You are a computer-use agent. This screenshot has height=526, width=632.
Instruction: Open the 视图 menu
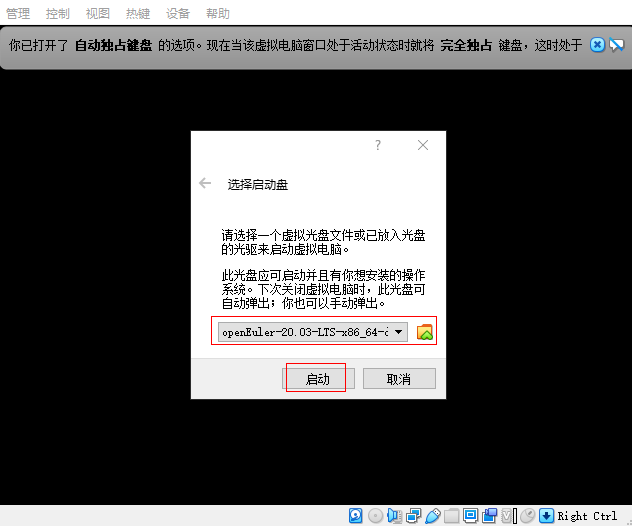[98, 14]
